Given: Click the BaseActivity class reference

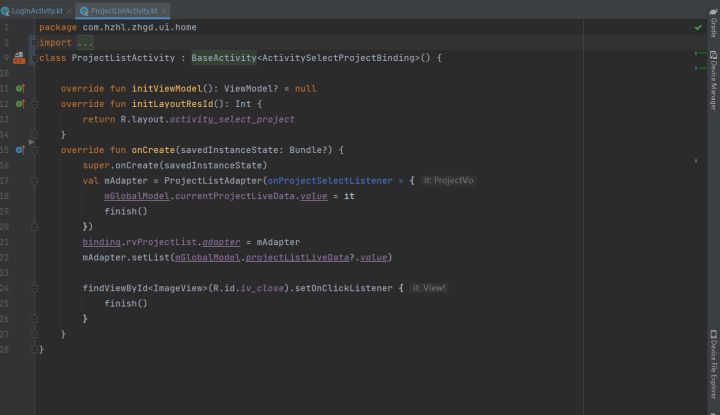Looking at the screenshot, I should pyautogui.click(x=224, y=58).
